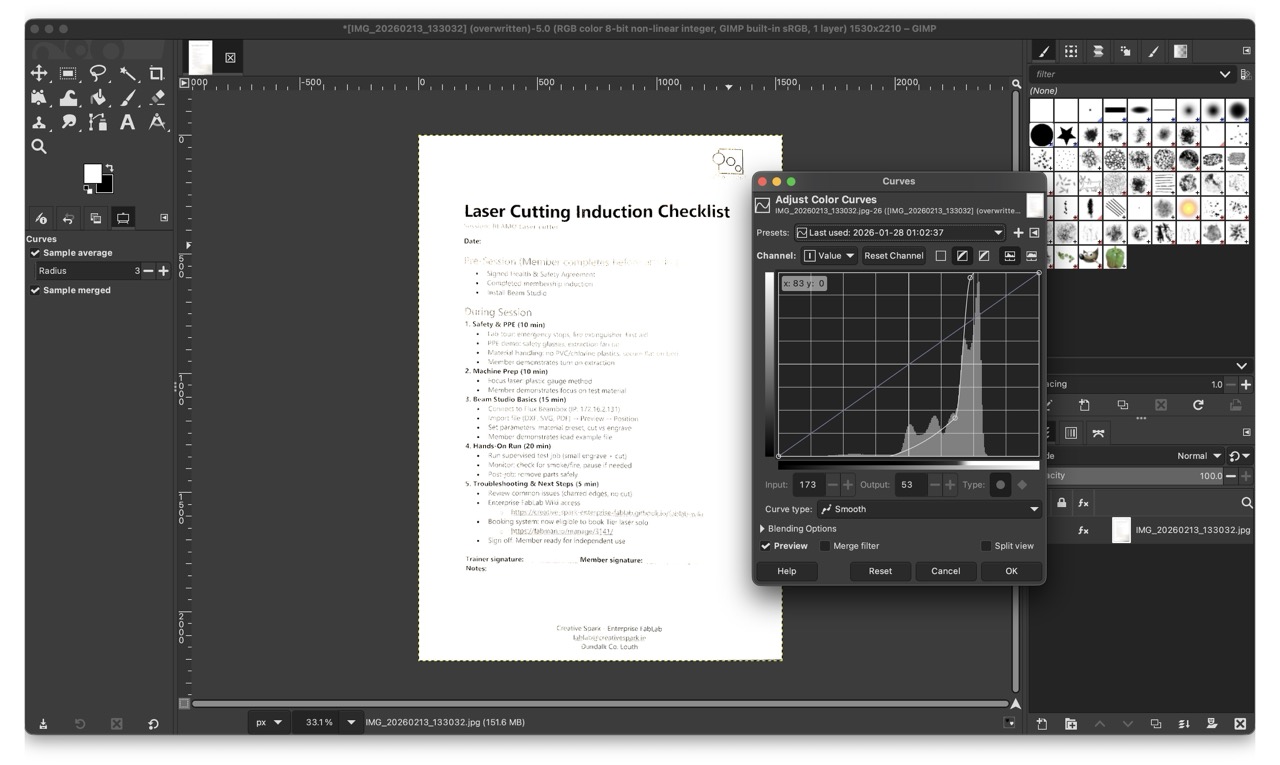This screenshot has height=765, width=1280.
Task: Click the Help button in Curves
Action: [x=787, y=571]
